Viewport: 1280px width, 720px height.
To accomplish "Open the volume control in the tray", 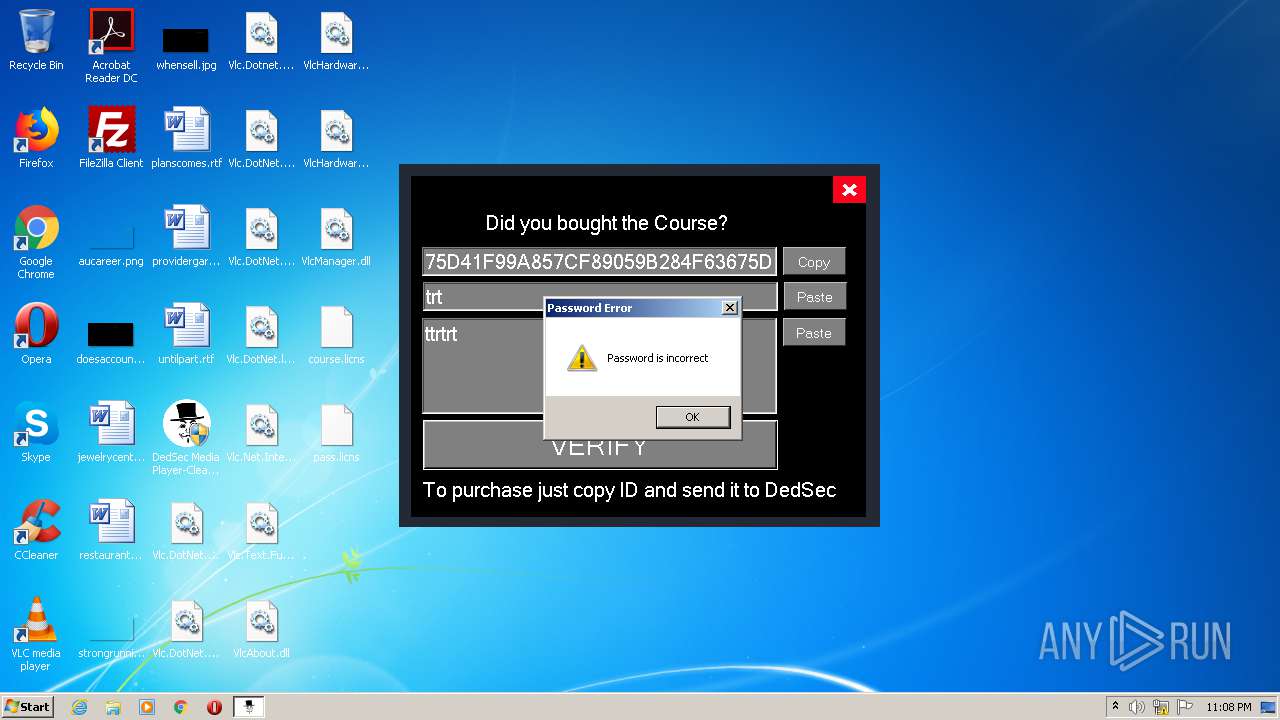I will [1137, 707].
